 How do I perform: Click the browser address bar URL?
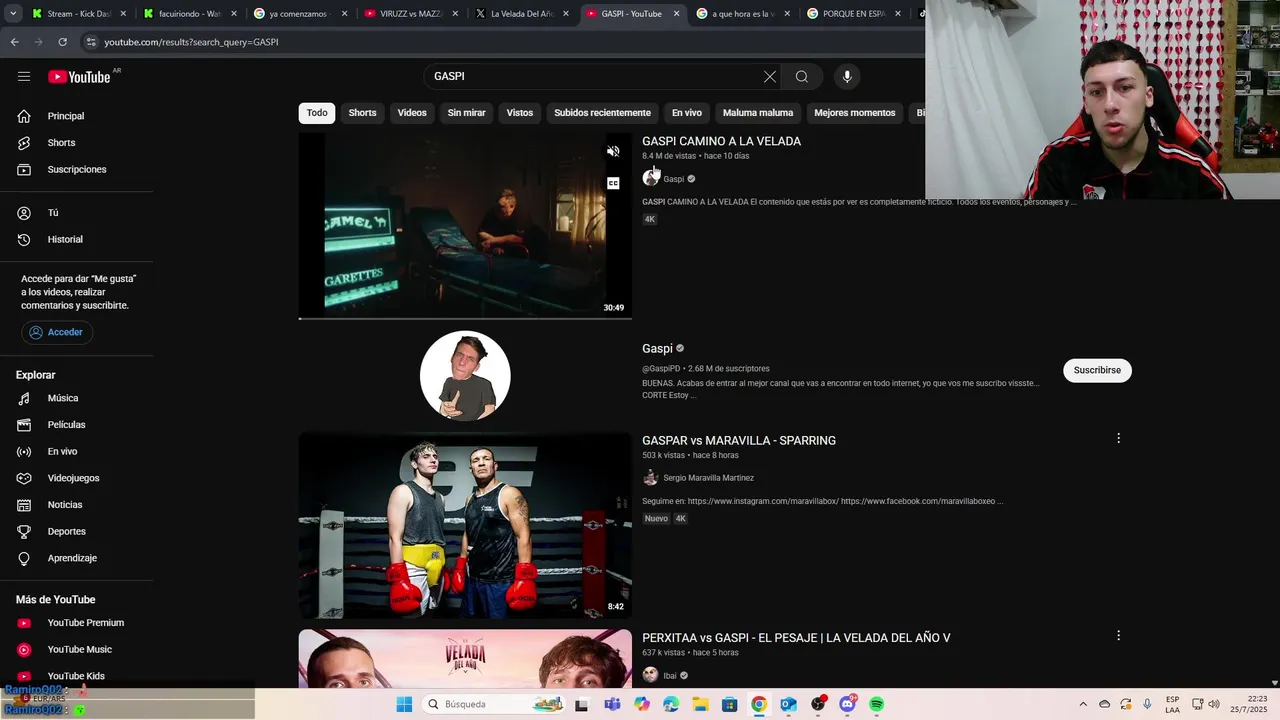(191, 42)
